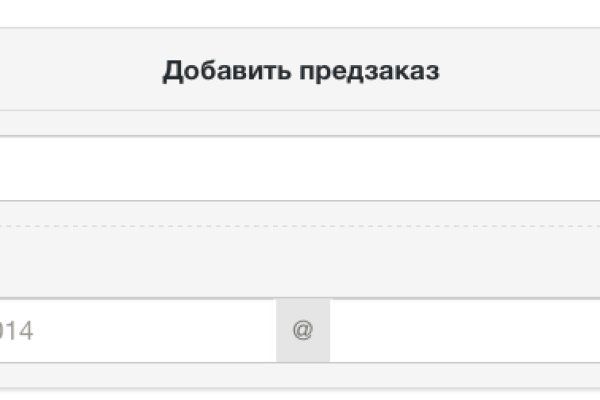Select the date input left of @

coord(138,331)
